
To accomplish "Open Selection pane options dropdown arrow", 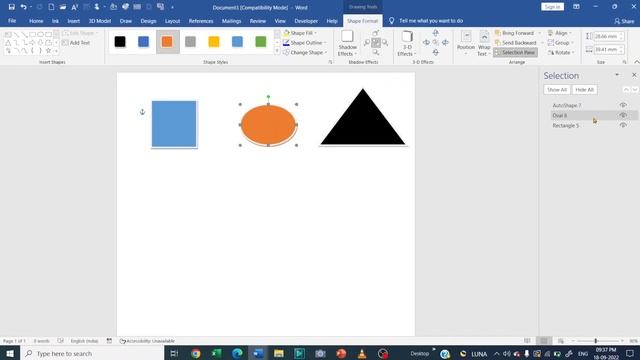I will (x=617, y=75).
